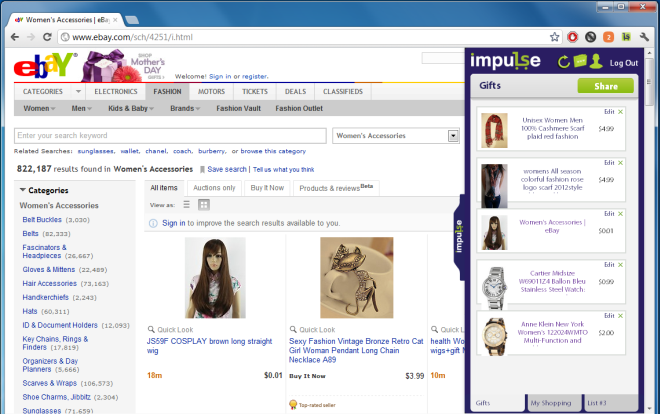Screen dimensions: 660x414
Task: Switch to My Shopping list tab
Action: click(553, 403)
